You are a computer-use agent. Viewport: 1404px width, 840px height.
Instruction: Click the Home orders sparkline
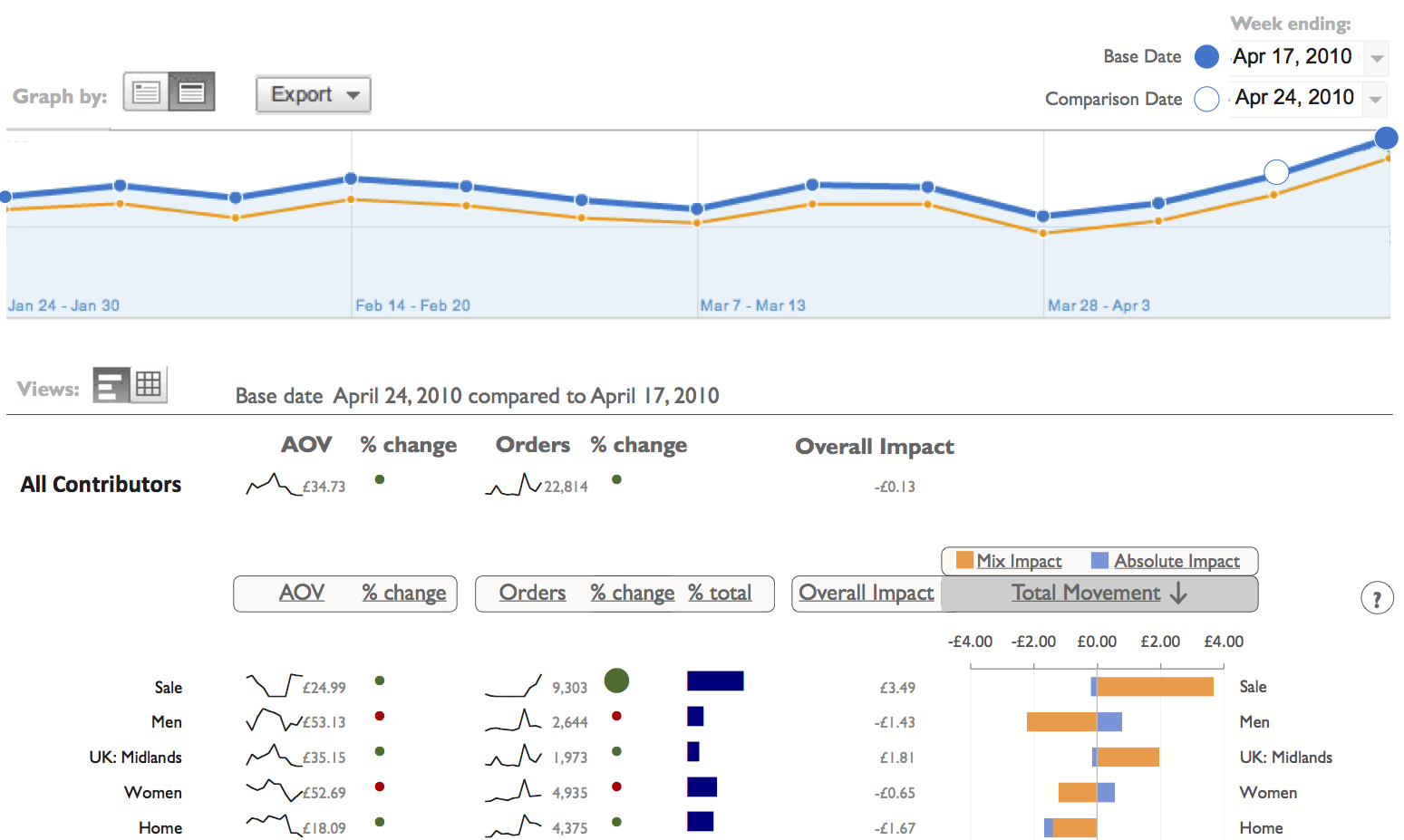(x=514, y=826)
